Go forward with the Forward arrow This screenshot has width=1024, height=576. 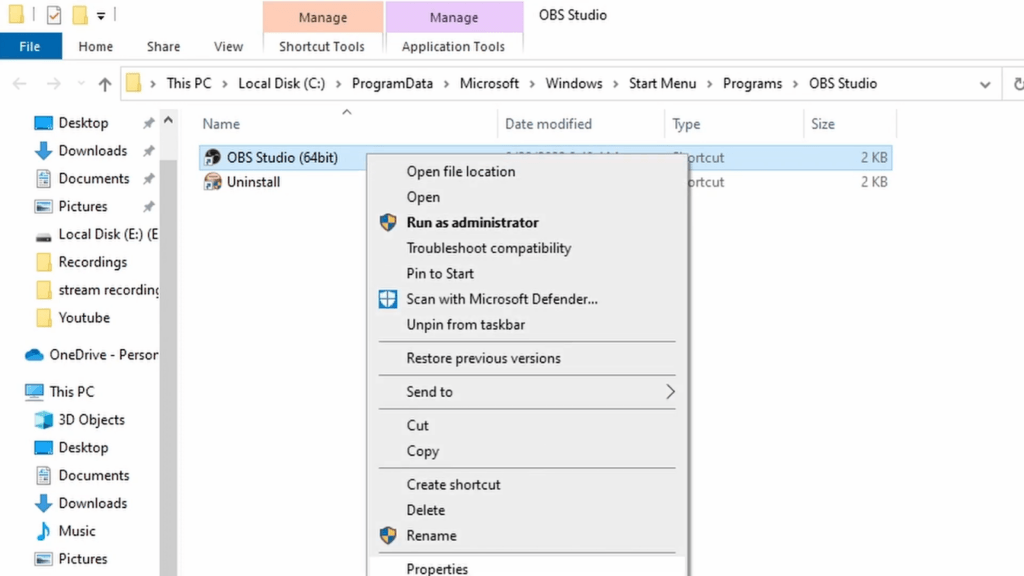[x=54, y=84]
